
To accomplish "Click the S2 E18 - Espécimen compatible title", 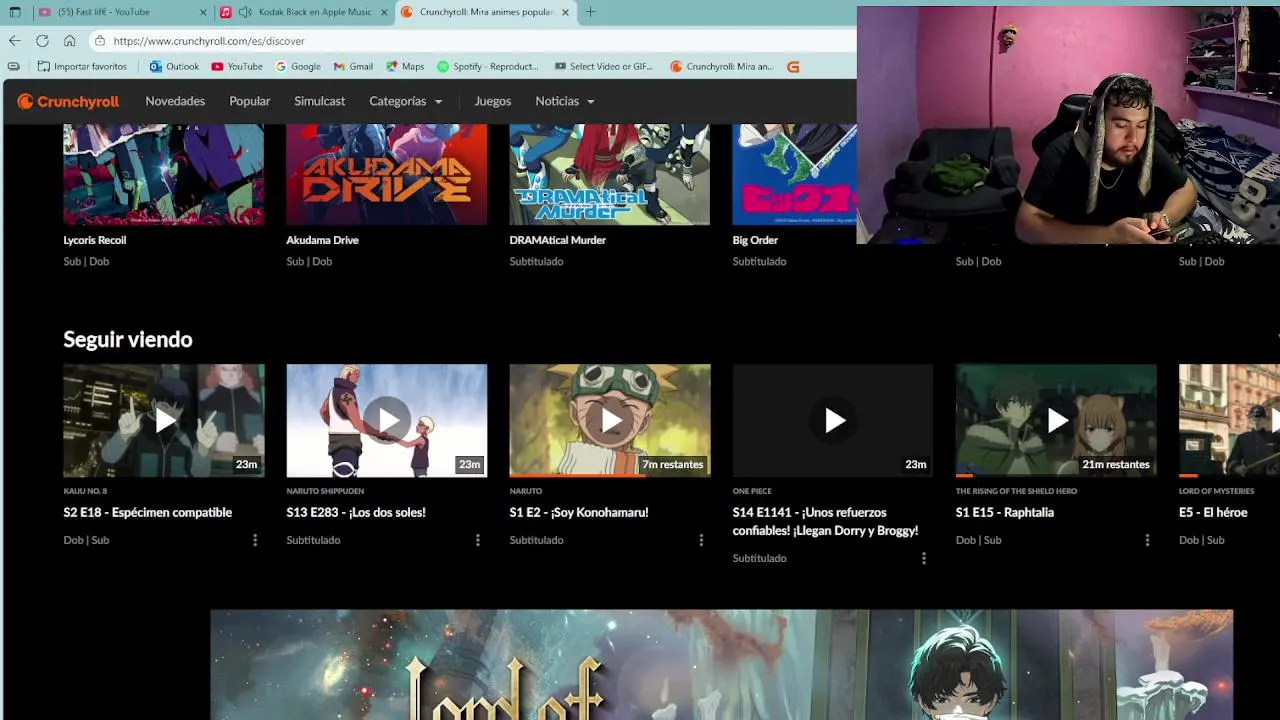I will [x=147, y=512].
